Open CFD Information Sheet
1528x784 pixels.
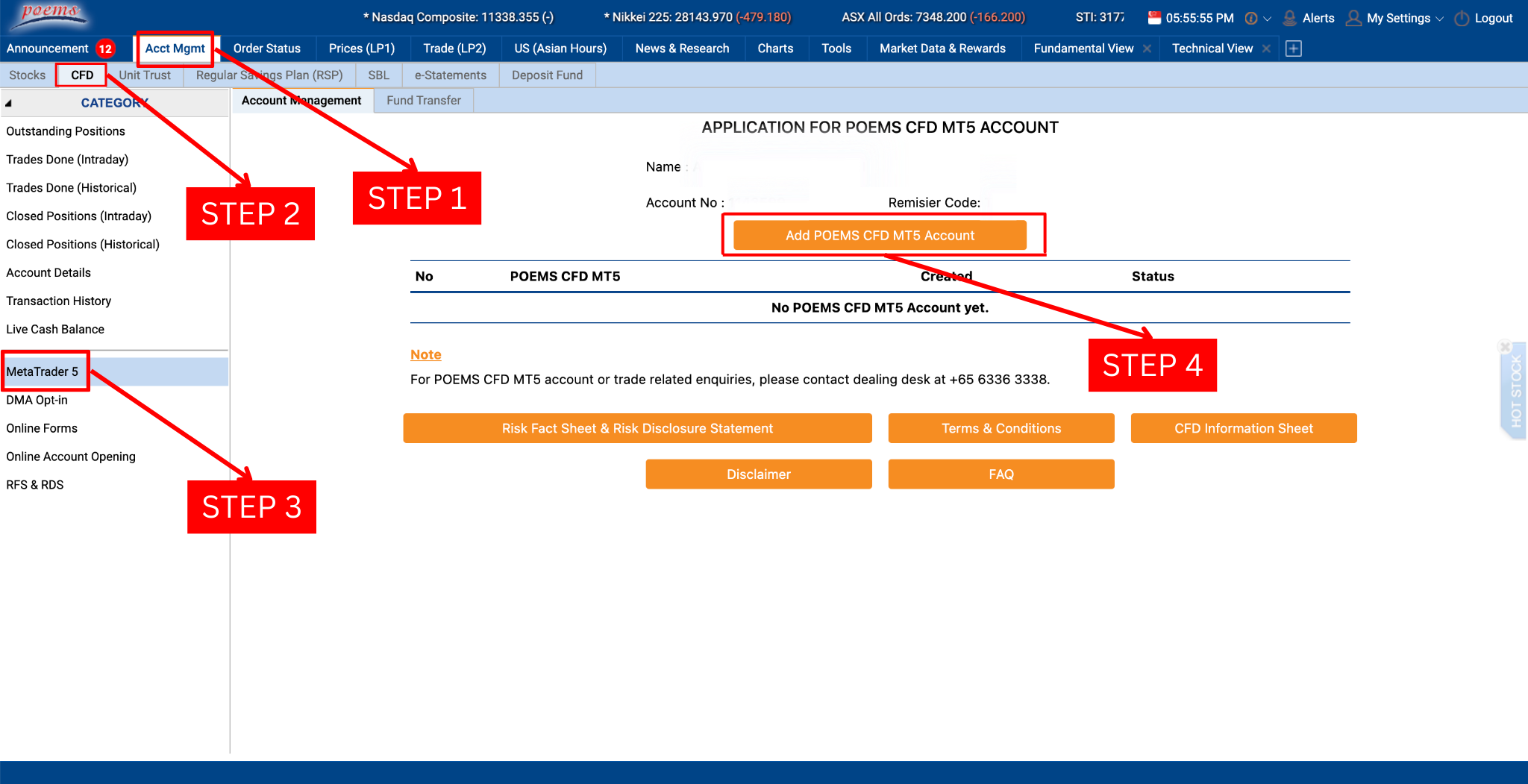[1244, 428]
